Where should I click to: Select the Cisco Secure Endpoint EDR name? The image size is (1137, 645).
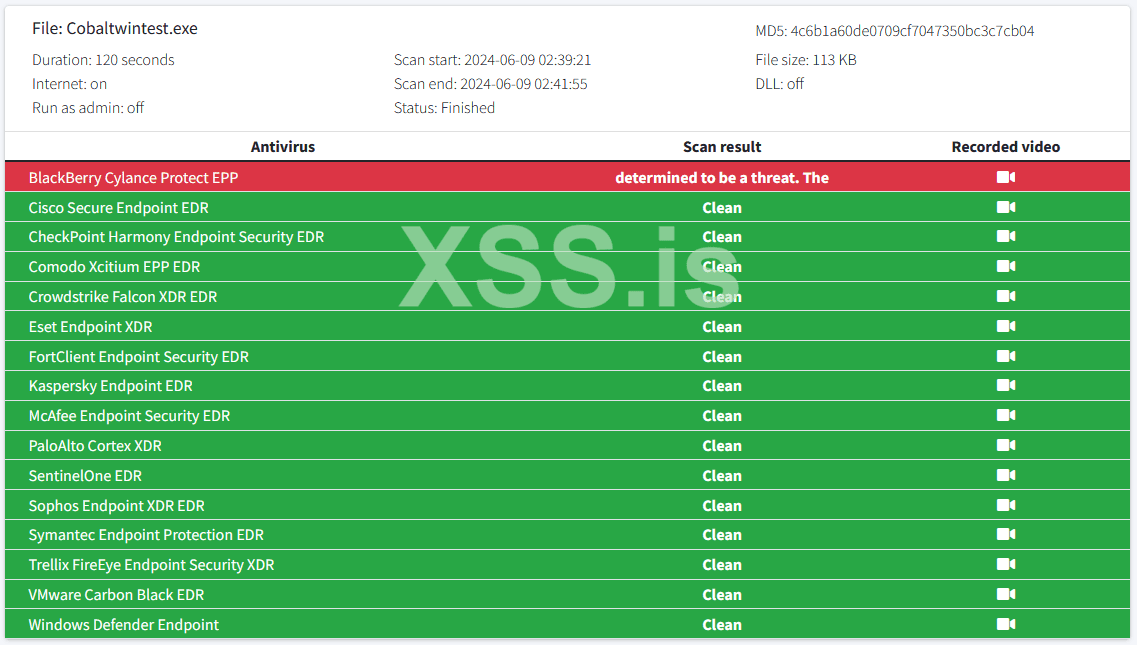point(118,208)
